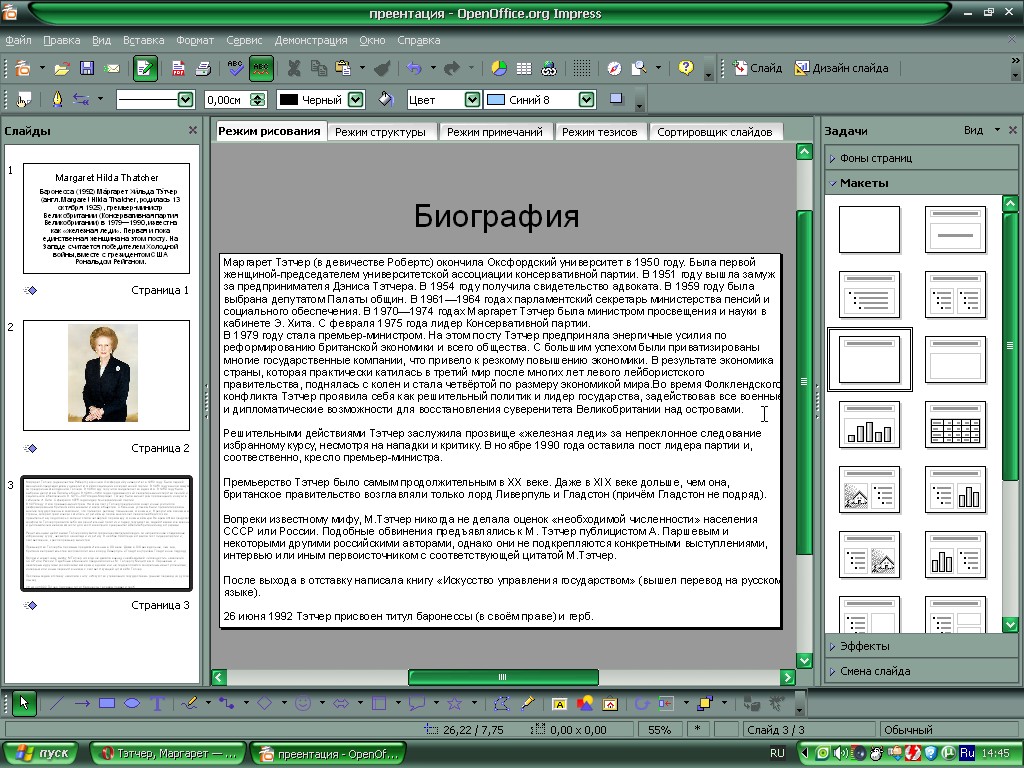
Task: Export directly as PDF
Action: click(178, 68)
